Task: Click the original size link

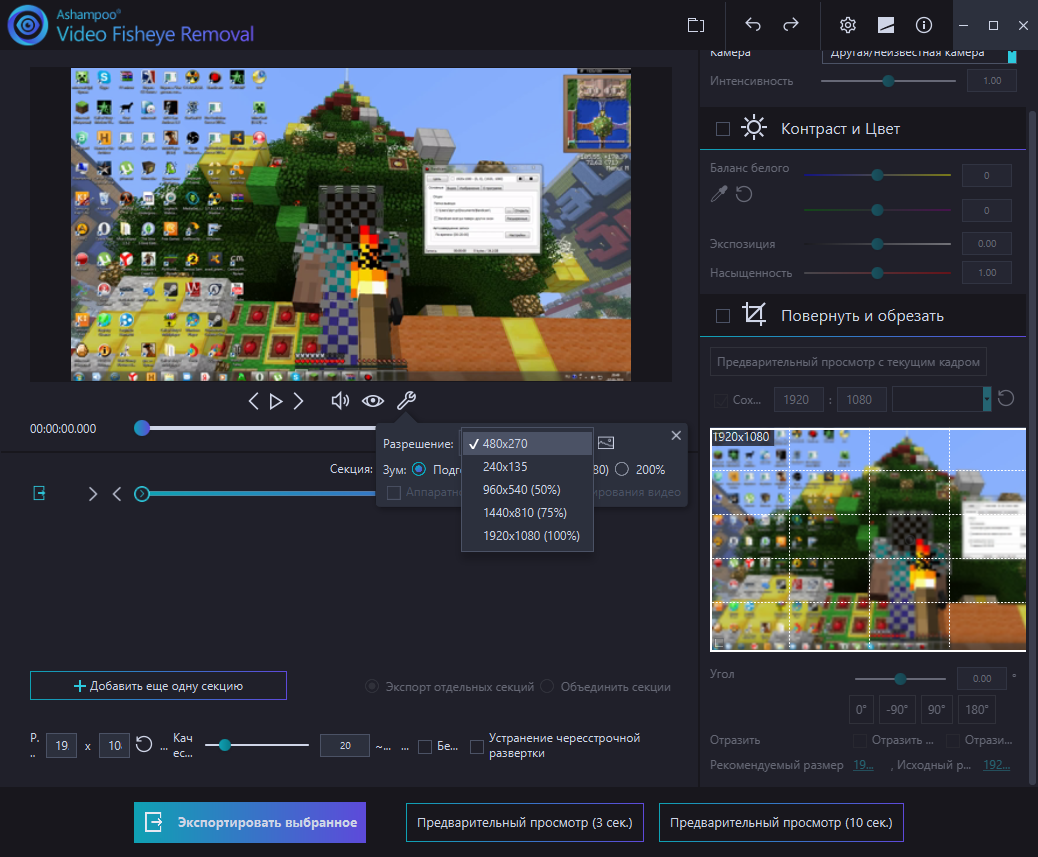Action: tap(996, 765)
